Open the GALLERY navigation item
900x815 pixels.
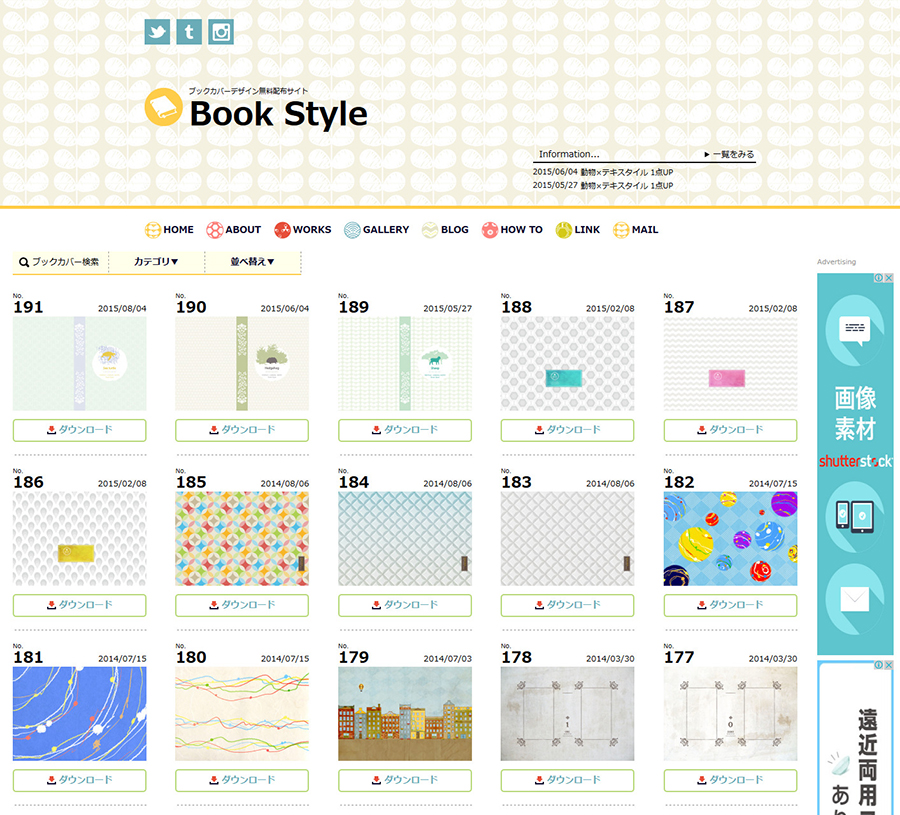coord(376,230)
